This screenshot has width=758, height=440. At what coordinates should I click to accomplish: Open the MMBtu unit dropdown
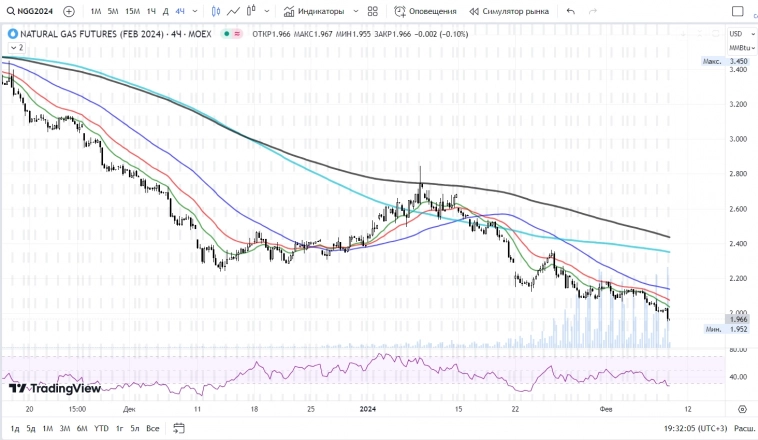(x=740, y=47)
